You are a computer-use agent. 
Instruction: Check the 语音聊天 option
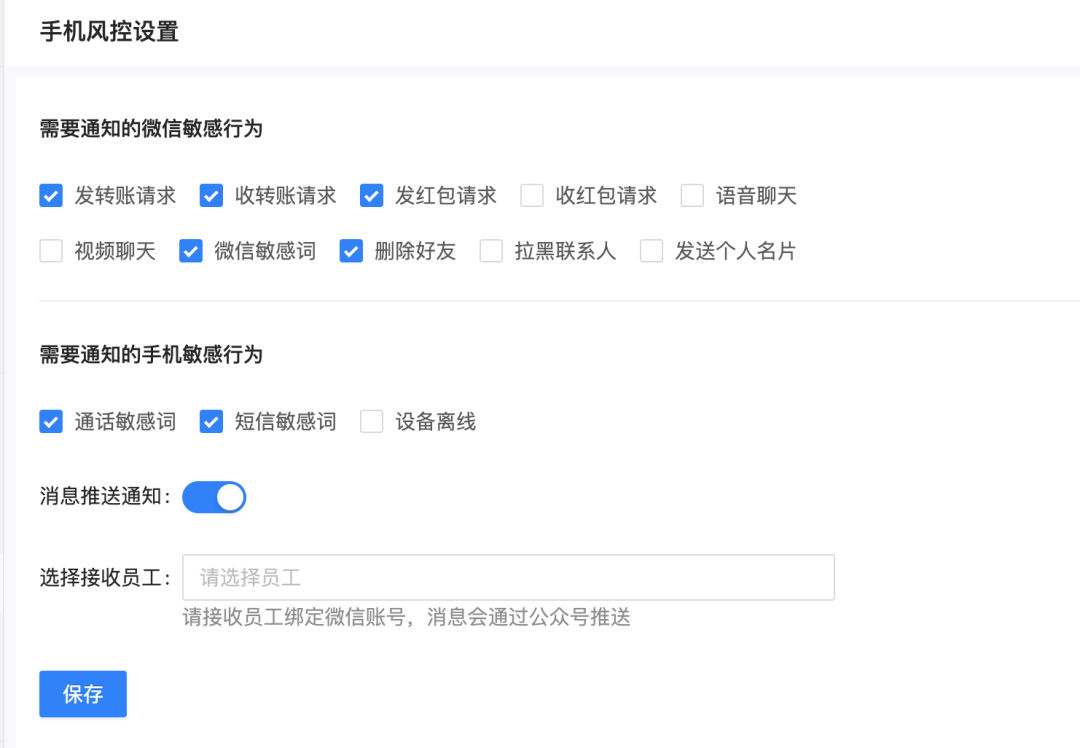pyautogui.click(x=692, y=195)
